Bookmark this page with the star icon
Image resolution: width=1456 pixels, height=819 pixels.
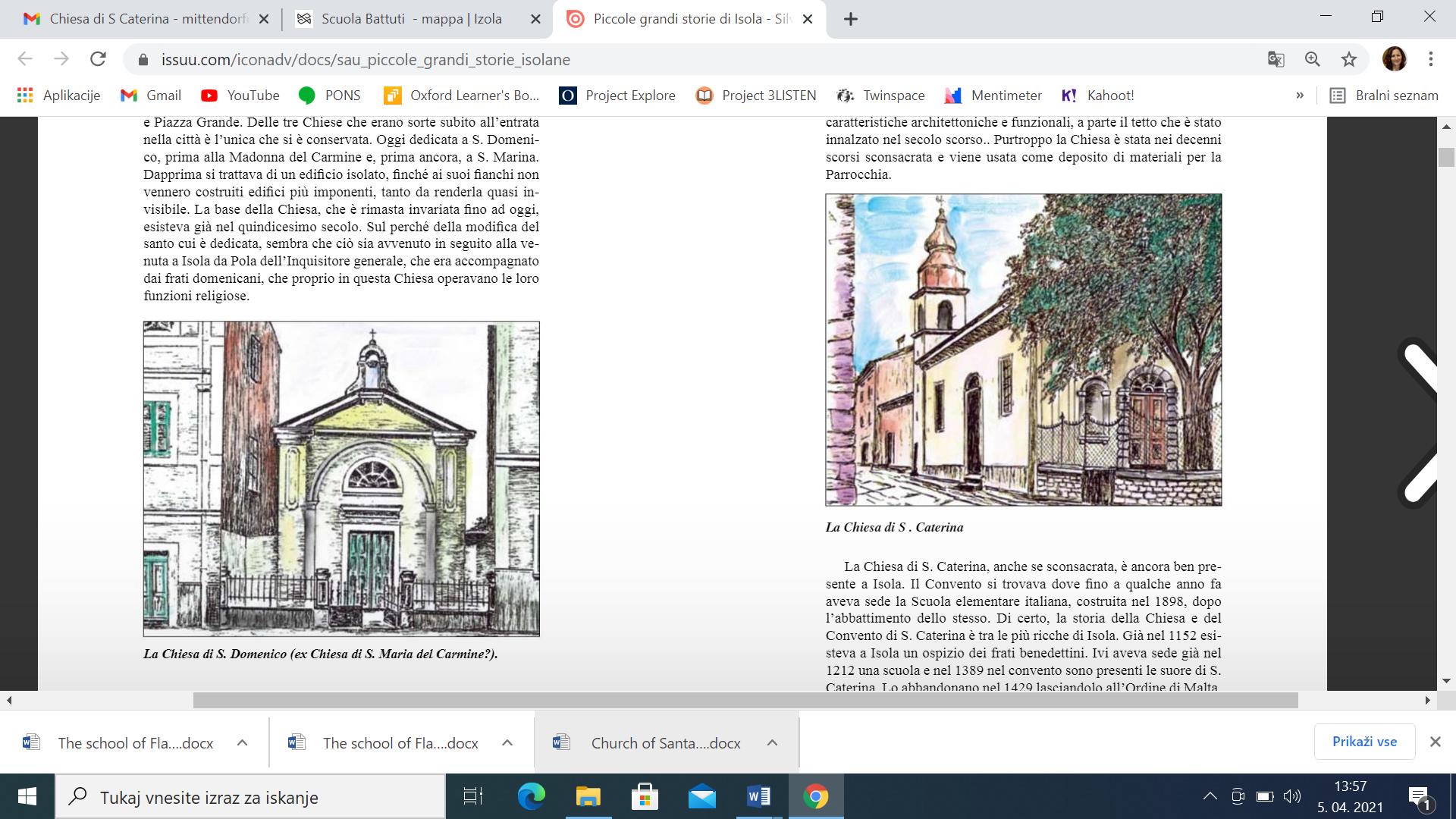pos(1349,59)
